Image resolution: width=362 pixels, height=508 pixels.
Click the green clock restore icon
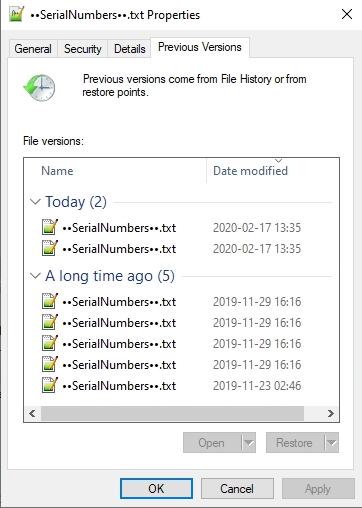pos(39,88)
